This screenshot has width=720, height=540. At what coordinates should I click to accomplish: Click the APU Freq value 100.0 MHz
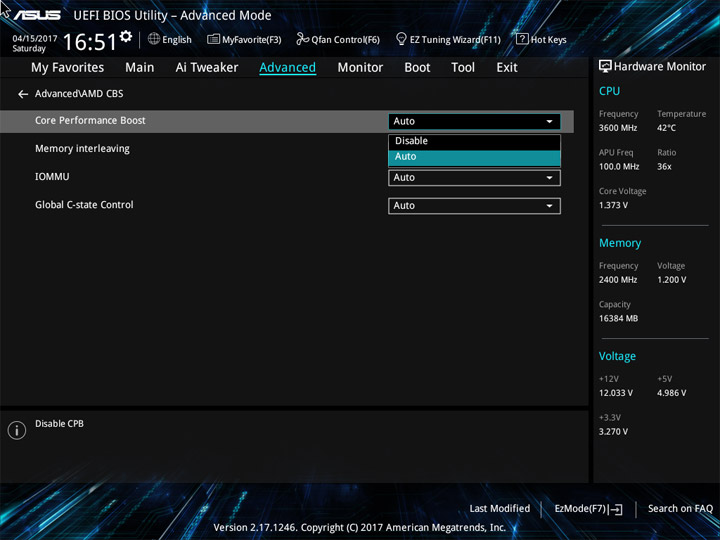click(x=619, y=167)
